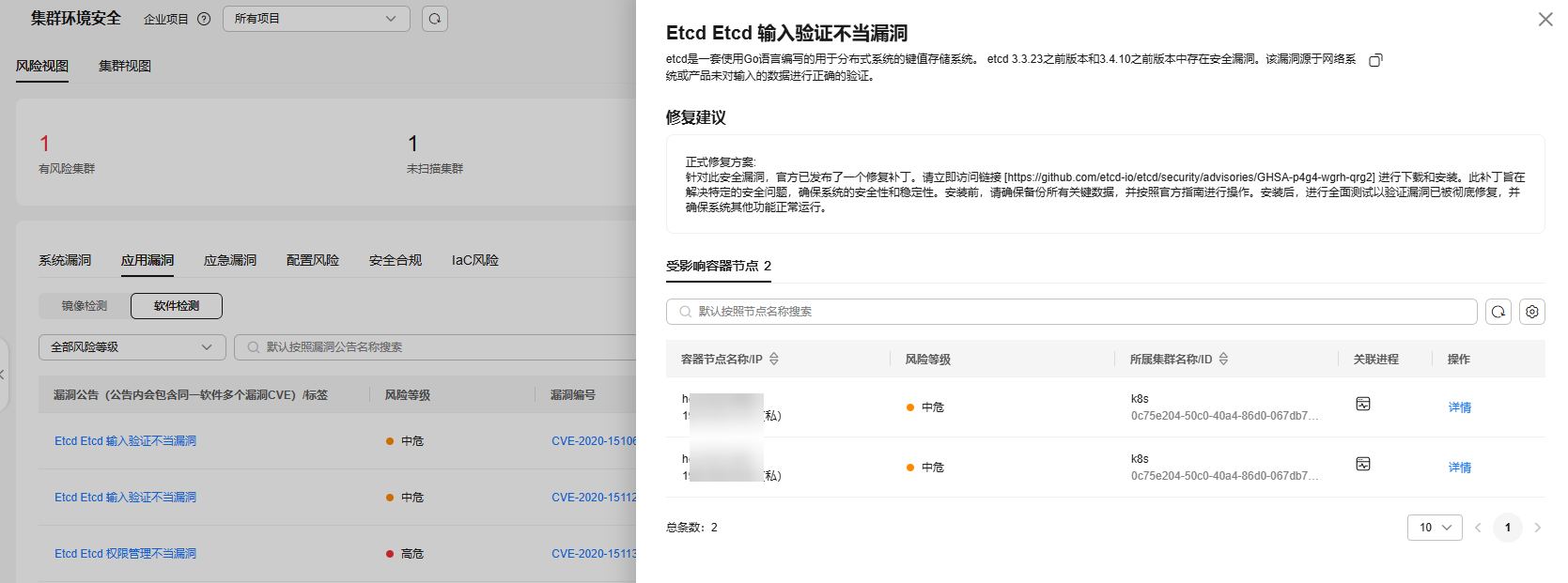The width and height of the screenshot is (1568, 583).
Task: Go to next page of nodes
Action: tap(1538, 528)
